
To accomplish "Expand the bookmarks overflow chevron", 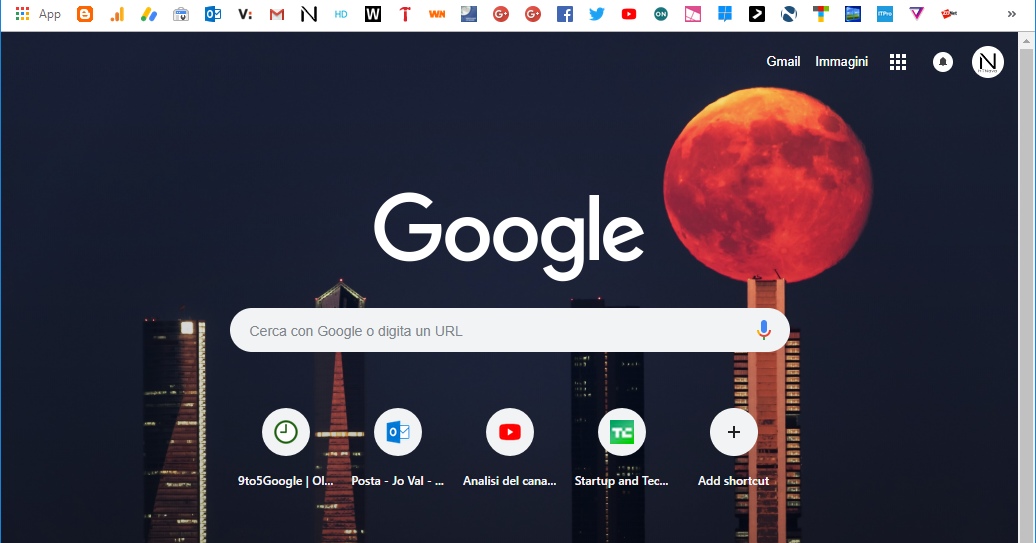I will 1012,14.
